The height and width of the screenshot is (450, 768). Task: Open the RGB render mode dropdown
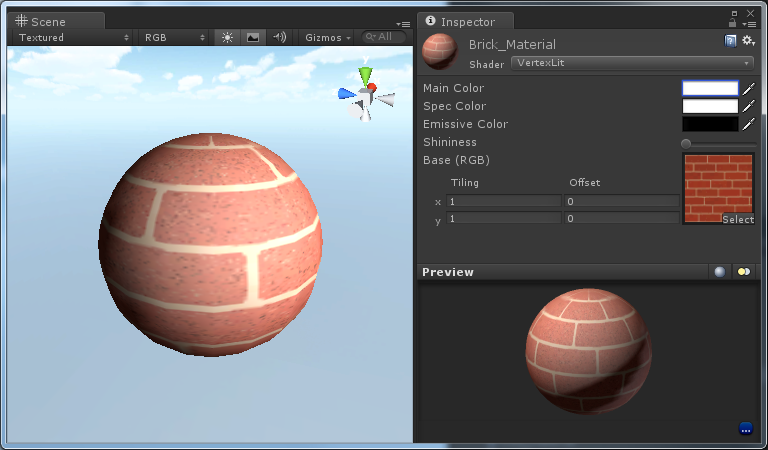174,37
